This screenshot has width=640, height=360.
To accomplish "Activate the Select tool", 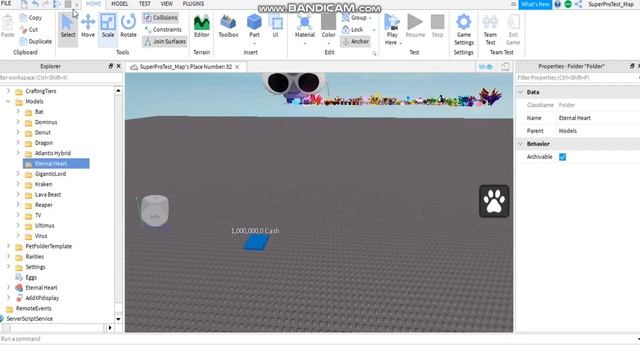I will 68,26.
